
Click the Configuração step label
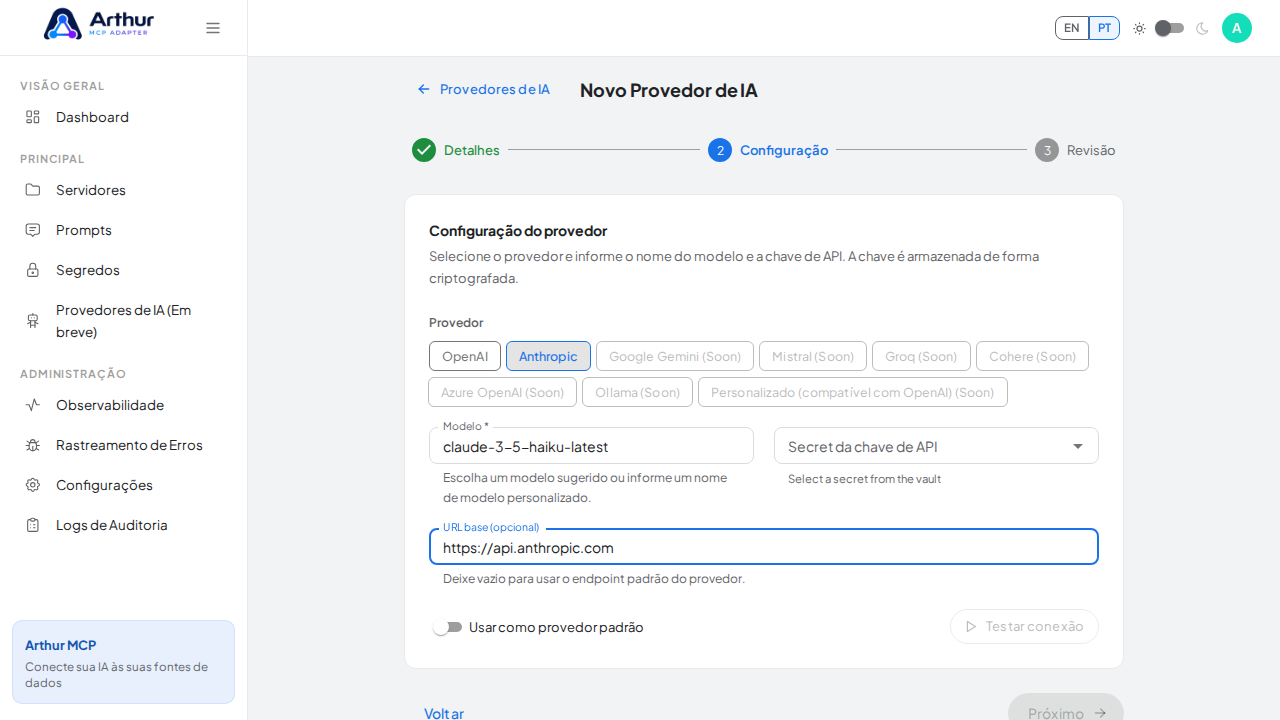784,150
